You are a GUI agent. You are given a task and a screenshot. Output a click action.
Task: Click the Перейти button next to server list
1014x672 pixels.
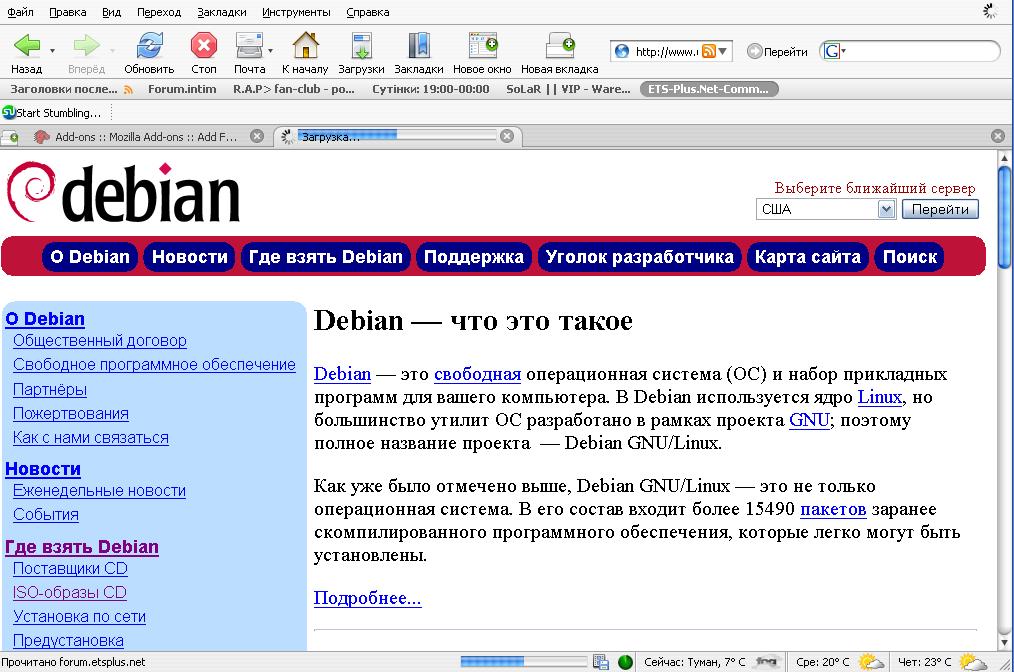click(940, 209)
